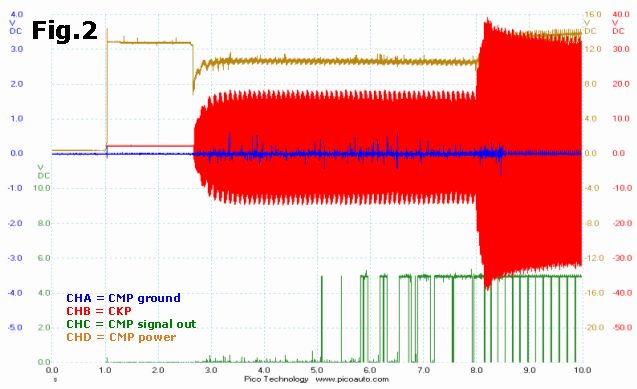Click the green V DC unit label
This screenshot has width=637, height=389.
coord(43,172)
